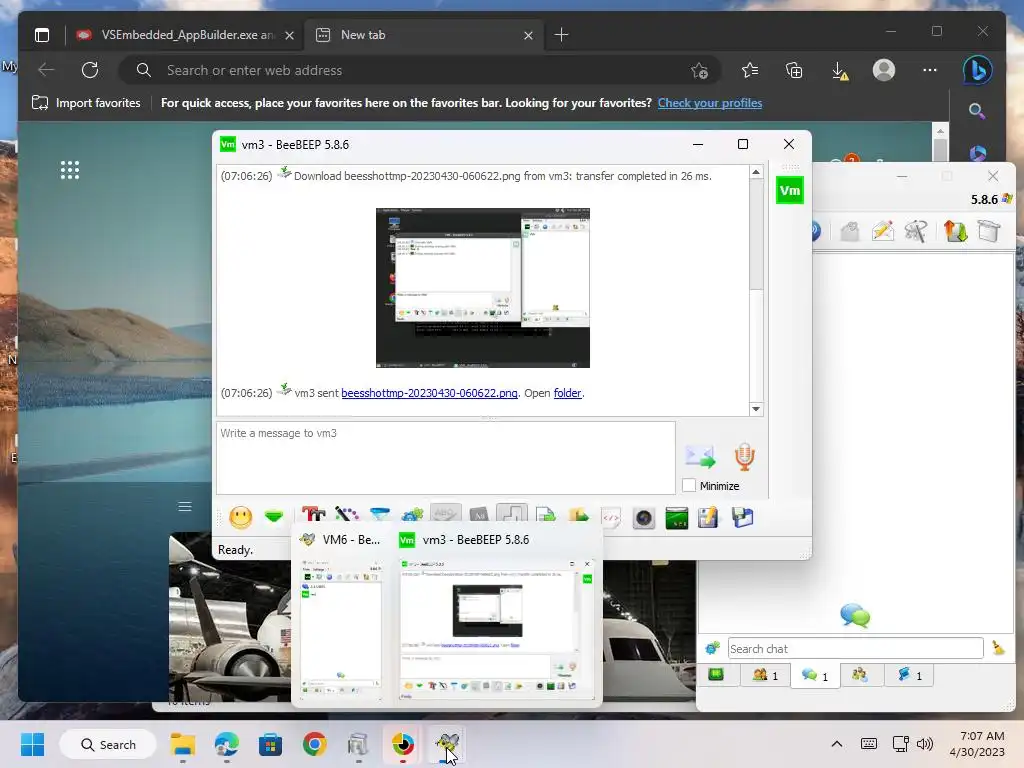
Task: Click the magnifier wand icon in VM6 toolbar
Action: point(916,231)
